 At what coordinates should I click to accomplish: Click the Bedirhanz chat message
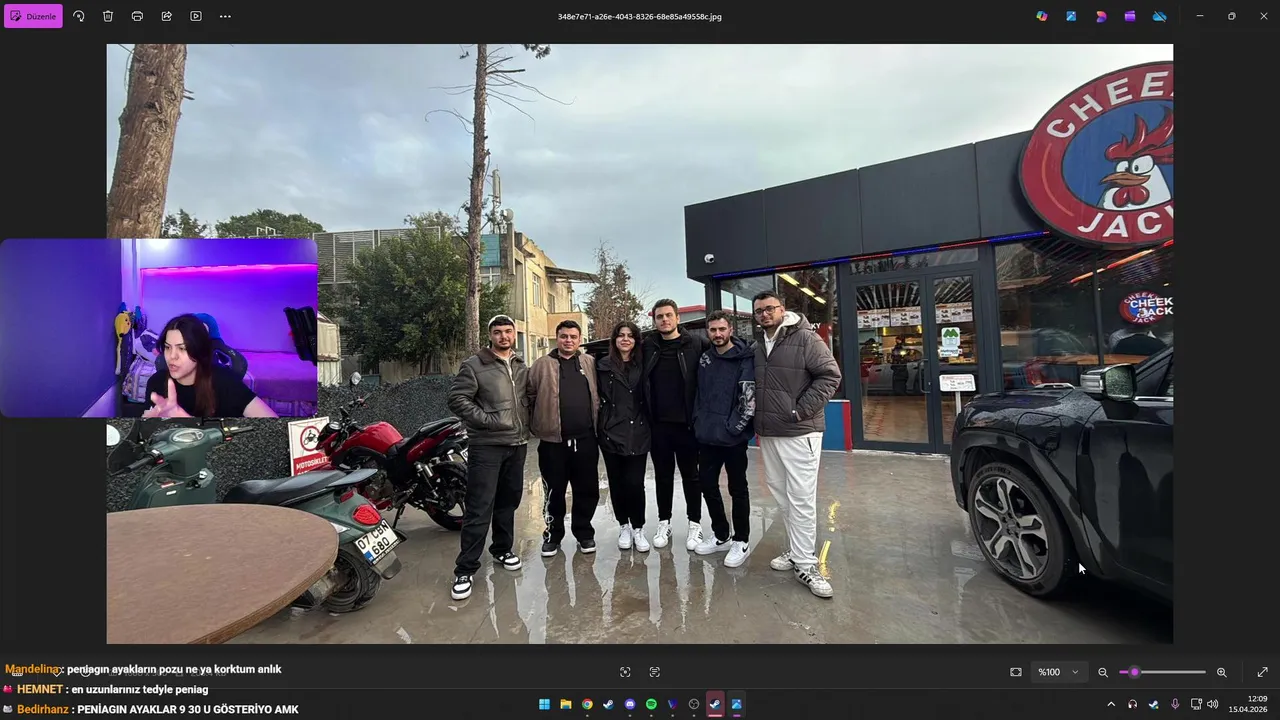pos(151,709)
